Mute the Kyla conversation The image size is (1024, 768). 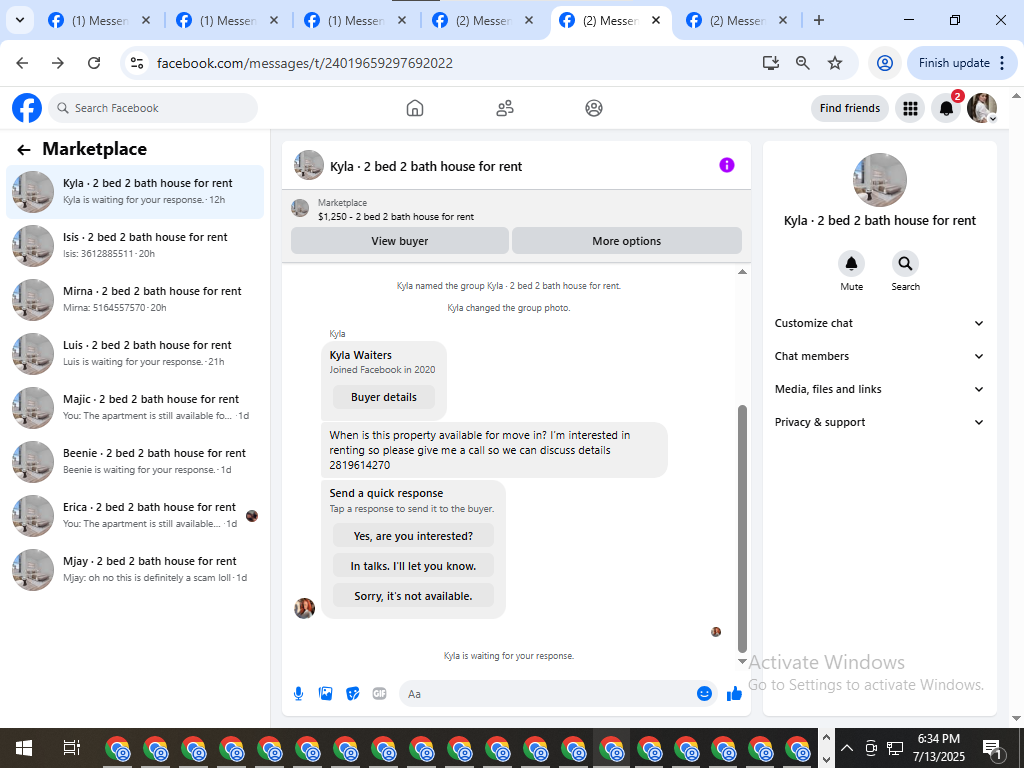[852, 263]
